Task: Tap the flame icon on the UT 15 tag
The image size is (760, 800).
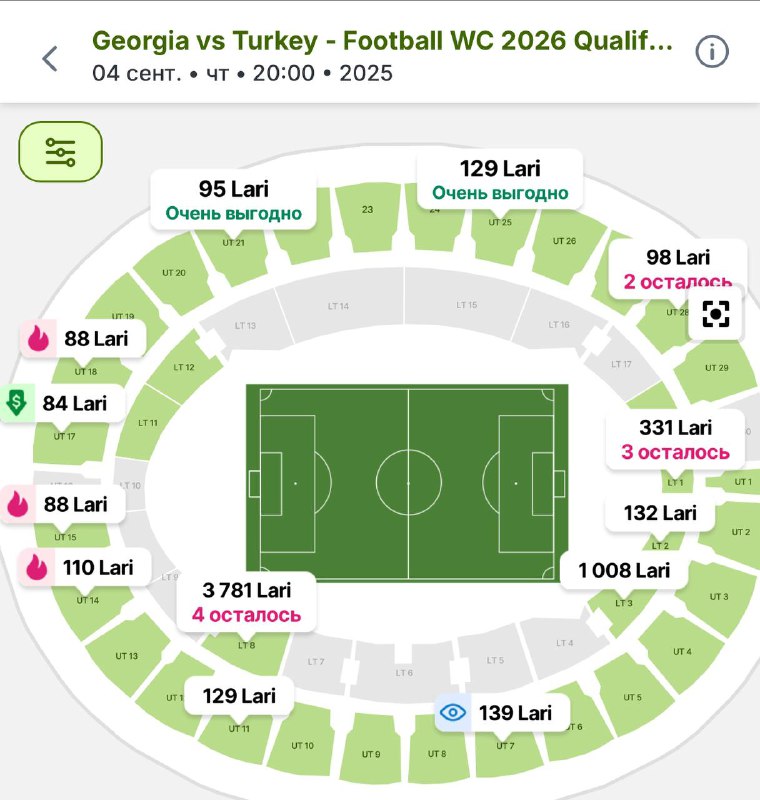Action: 18,504
